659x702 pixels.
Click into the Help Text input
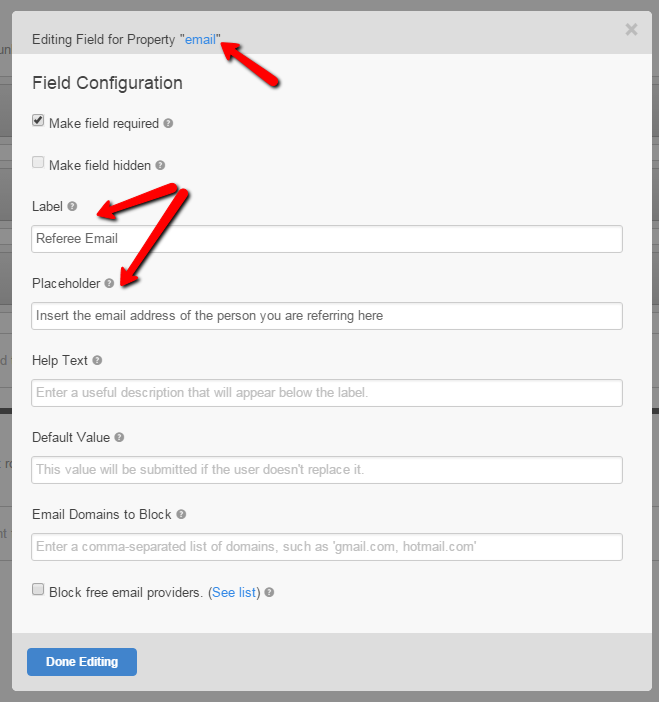point(327,393)
